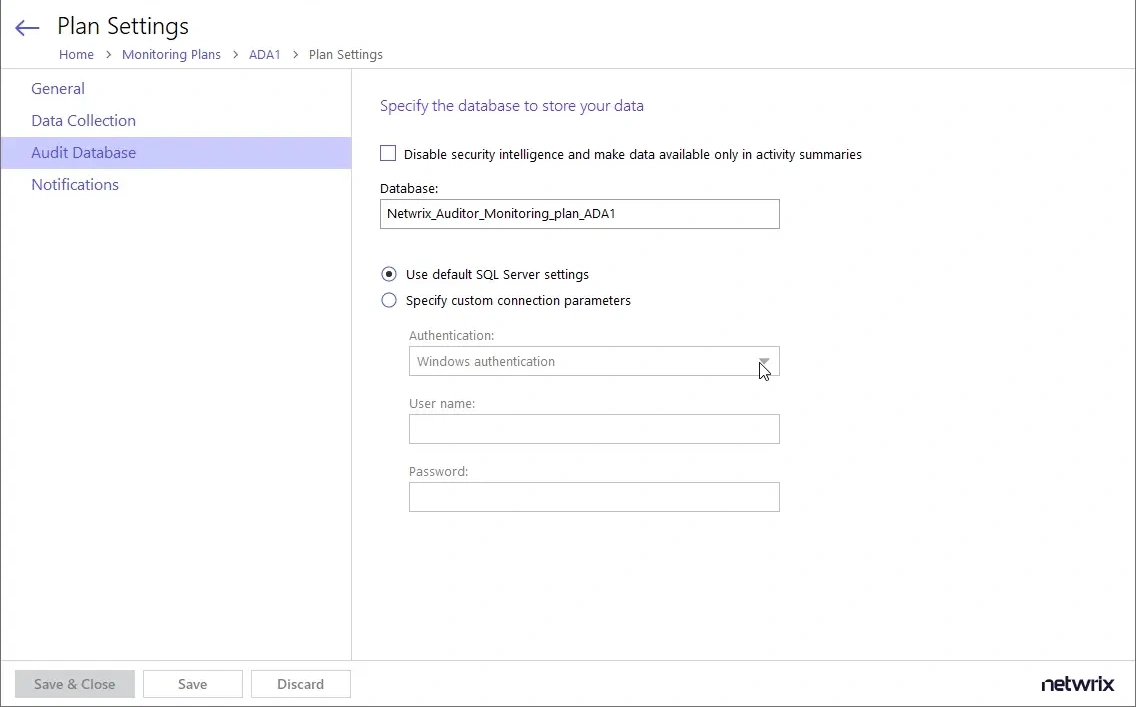Click Plan Settings in the breadcrumb

click(x=345, y=54)
